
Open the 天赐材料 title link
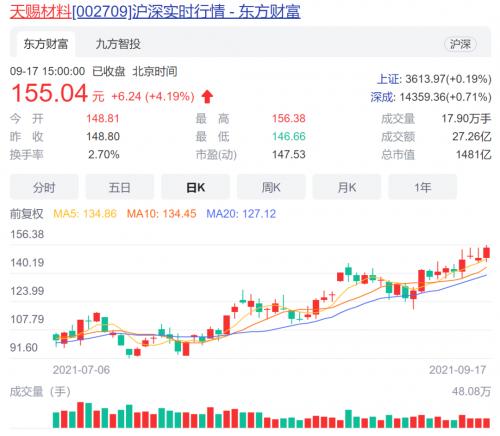41,12
